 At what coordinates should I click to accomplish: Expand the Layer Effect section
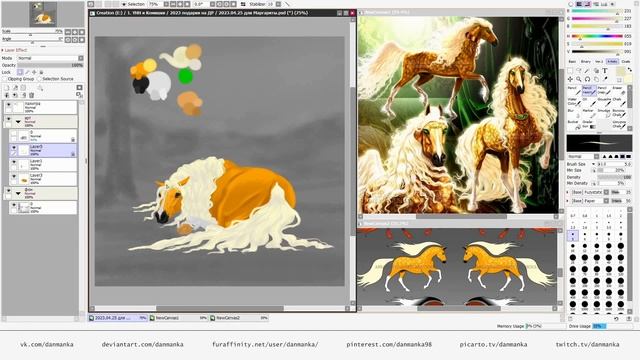click(2, 50)
